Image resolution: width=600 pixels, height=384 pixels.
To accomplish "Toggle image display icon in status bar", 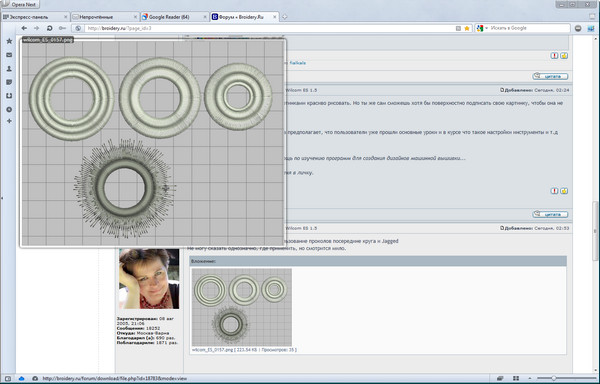I will pos(501,379).
